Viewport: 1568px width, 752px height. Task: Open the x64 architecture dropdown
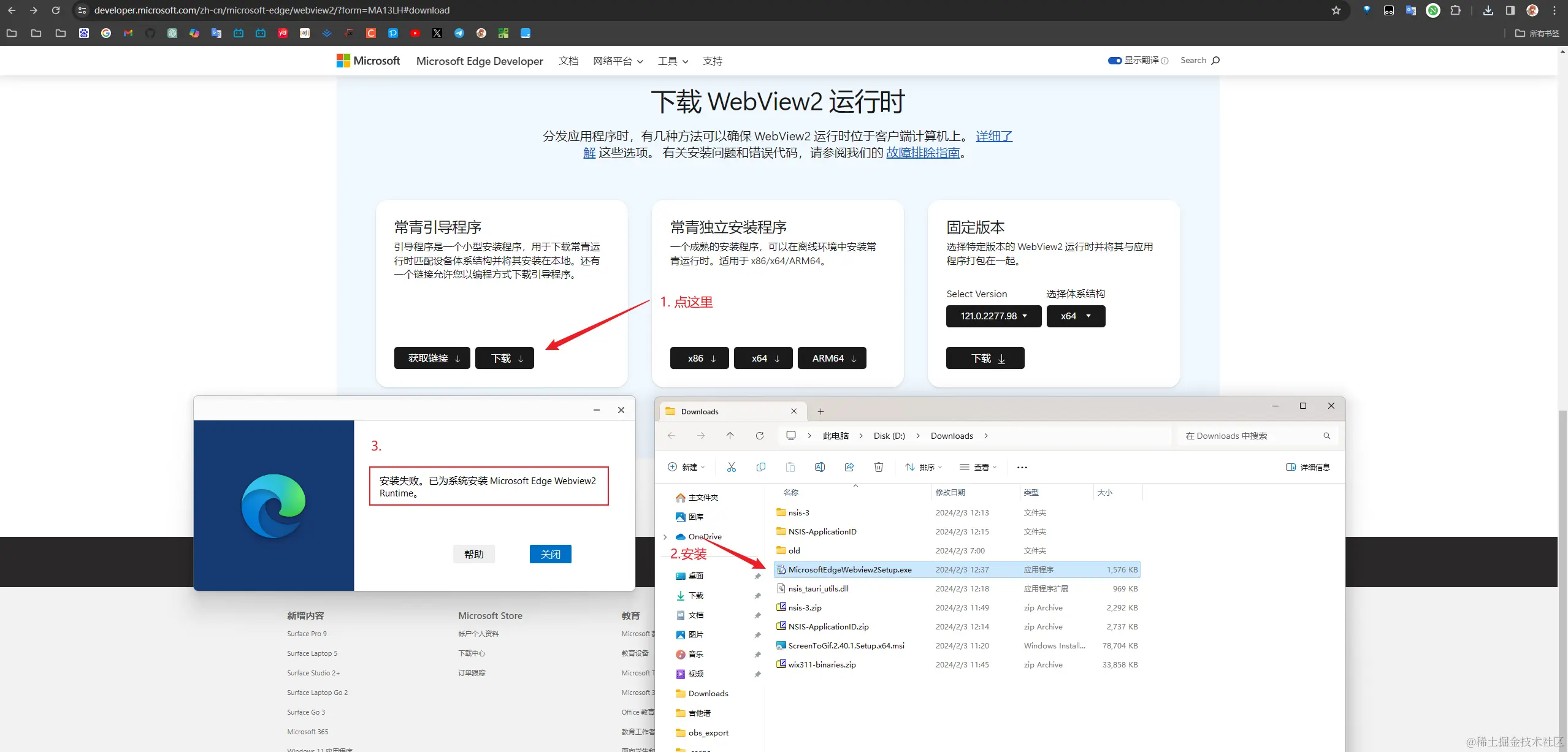click(1076, 316)
